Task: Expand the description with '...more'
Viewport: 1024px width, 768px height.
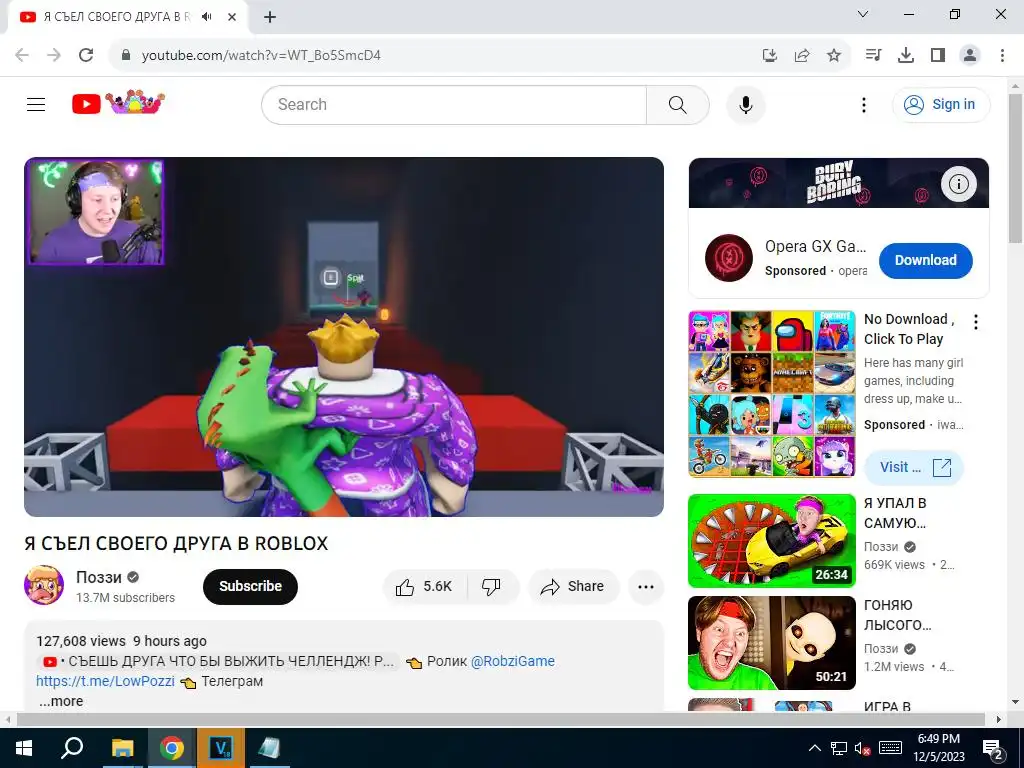Action: [61, 701]
